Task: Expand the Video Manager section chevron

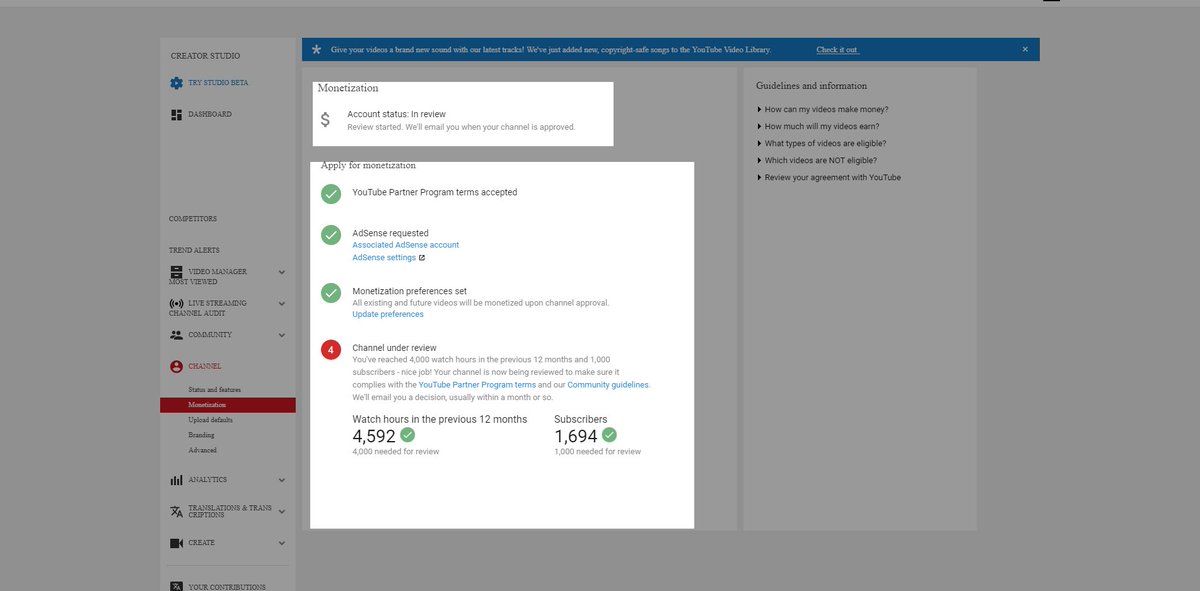Action: (282, 272)
